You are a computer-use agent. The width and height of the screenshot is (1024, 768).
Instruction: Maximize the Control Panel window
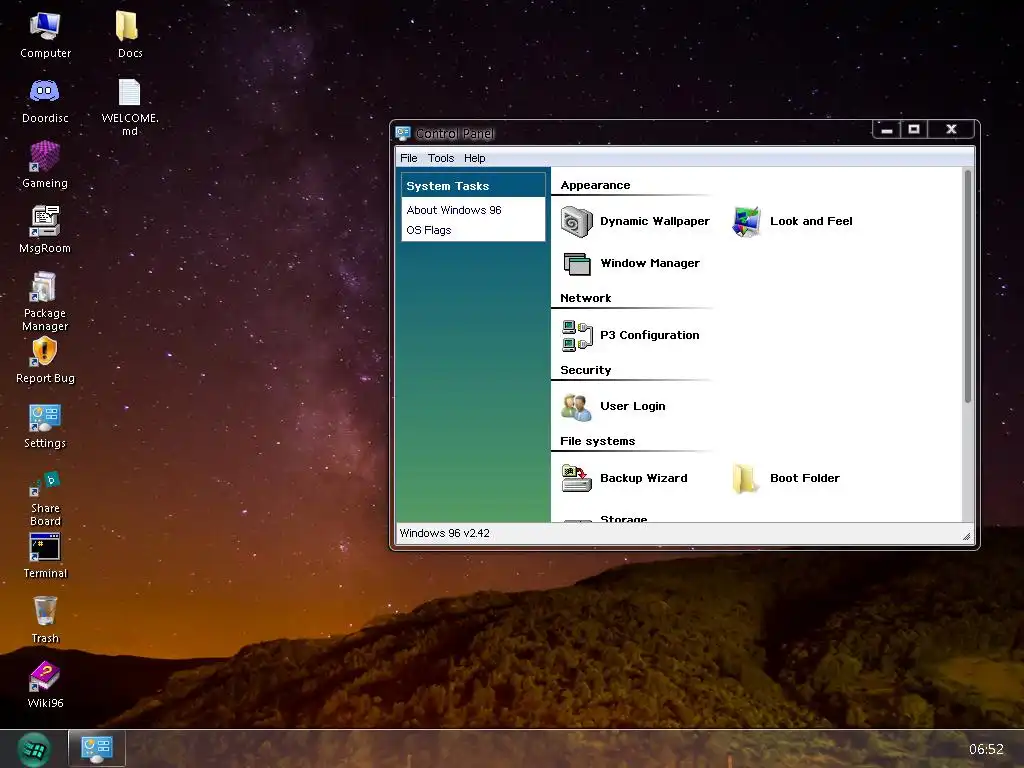914,129
